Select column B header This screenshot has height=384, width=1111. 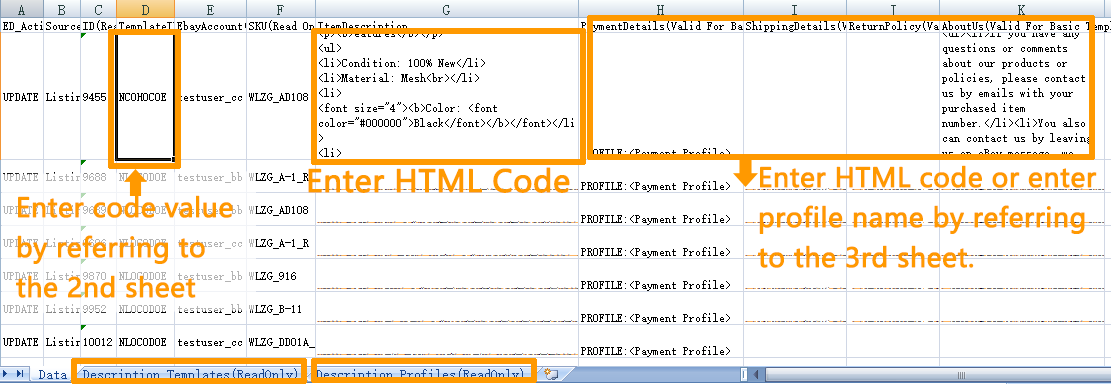pos(62,10)
